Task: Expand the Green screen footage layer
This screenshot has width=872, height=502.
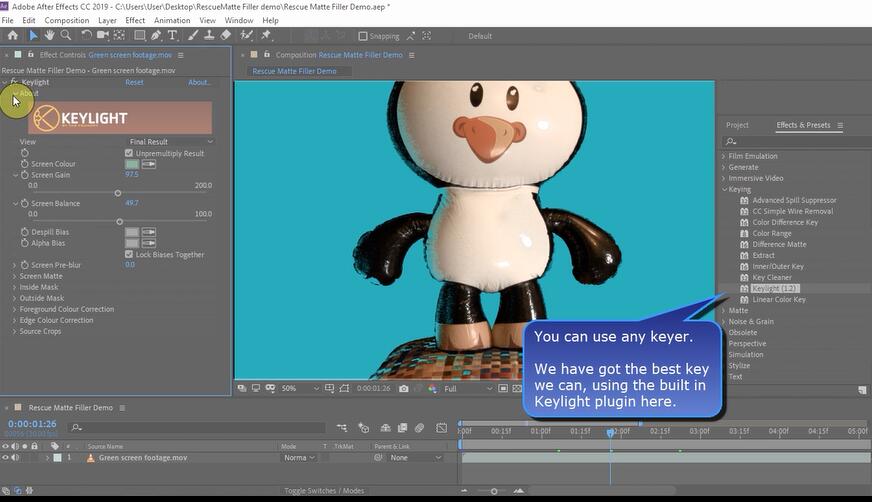Action: coord(47,458)
